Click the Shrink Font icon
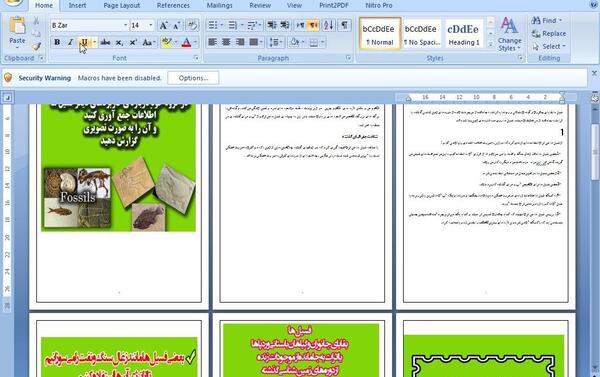 [x=177, y=25]
